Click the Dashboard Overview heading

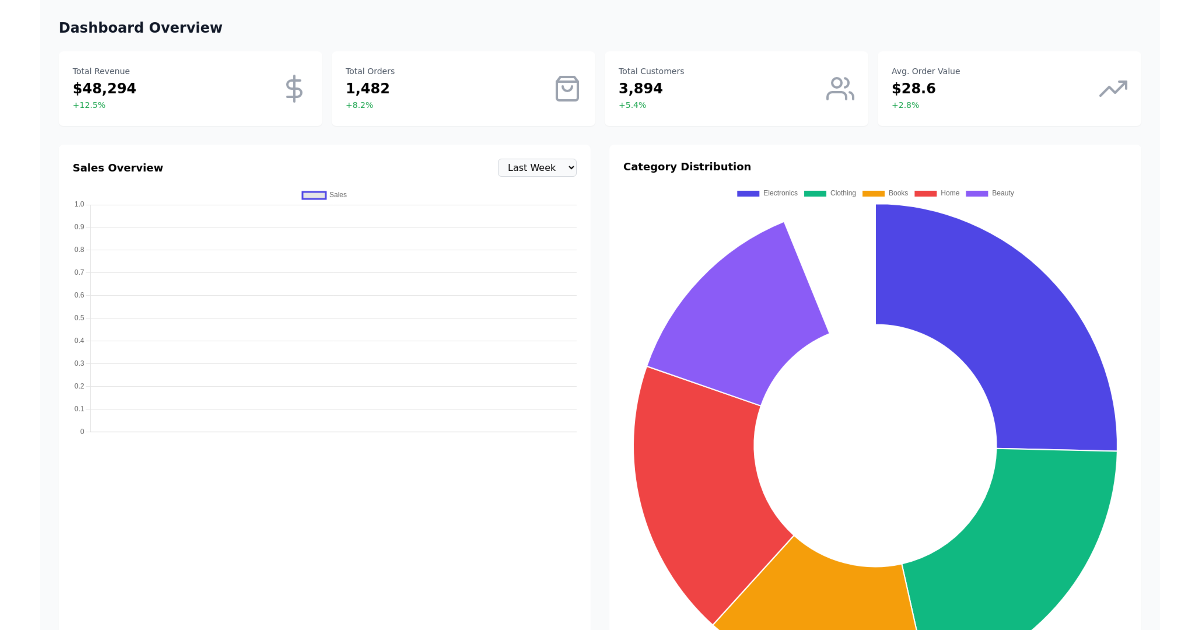tap(140, 27)
